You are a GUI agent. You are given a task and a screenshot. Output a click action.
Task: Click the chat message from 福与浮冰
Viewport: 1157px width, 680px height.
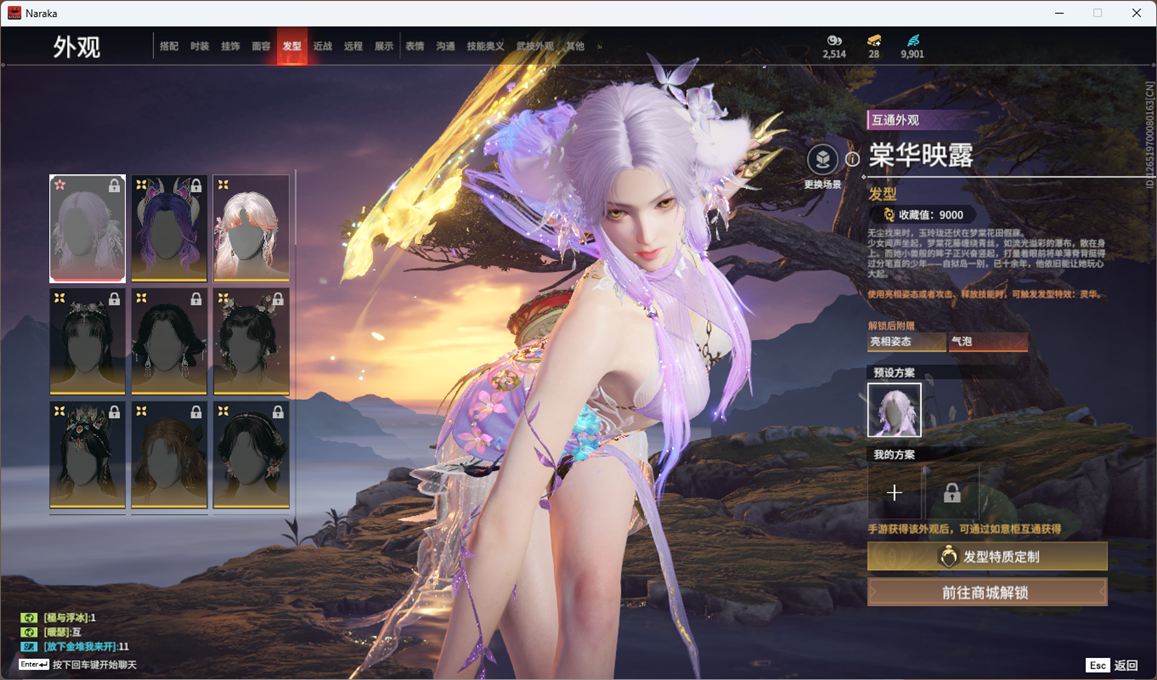[x=58, y=617]
